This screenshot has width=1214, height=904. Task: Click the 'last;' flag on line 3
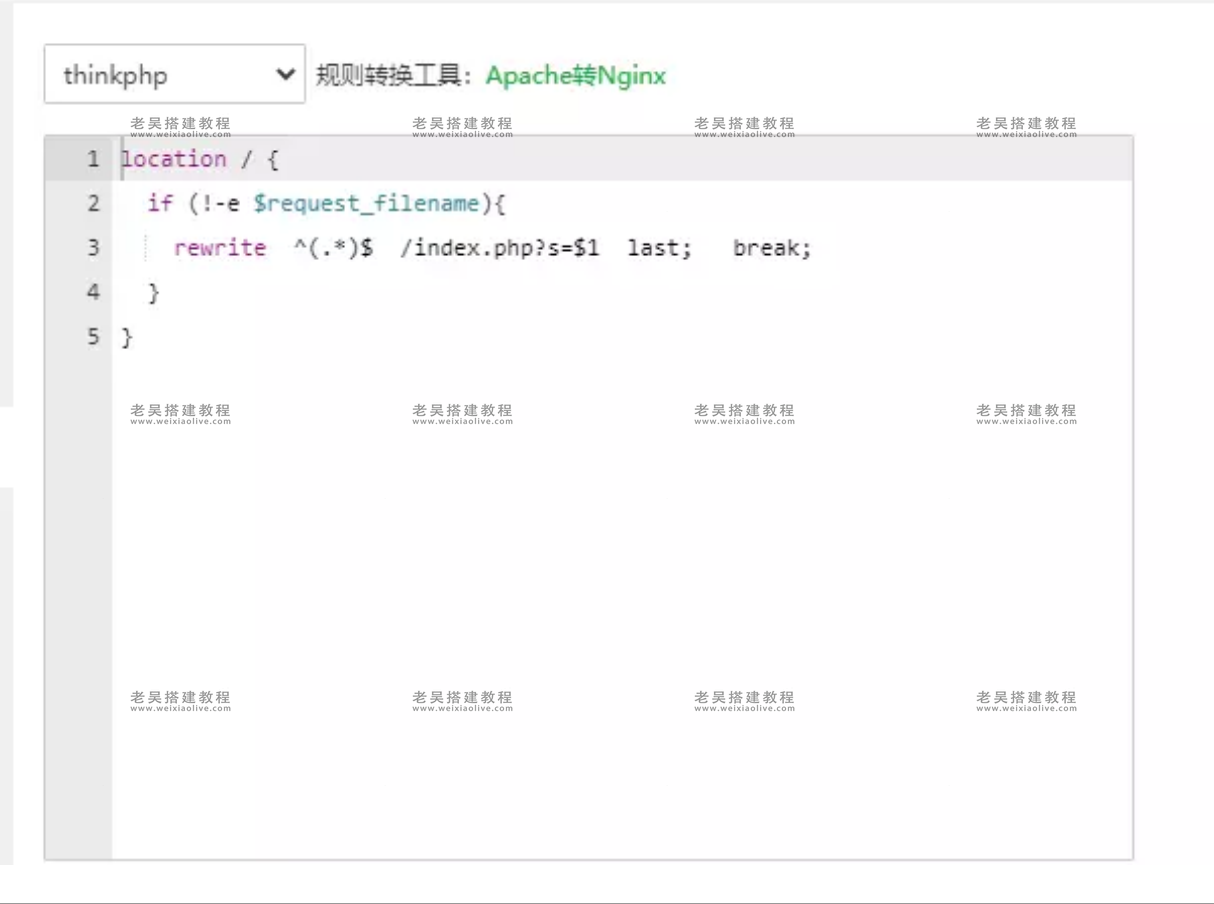[659, 248]
